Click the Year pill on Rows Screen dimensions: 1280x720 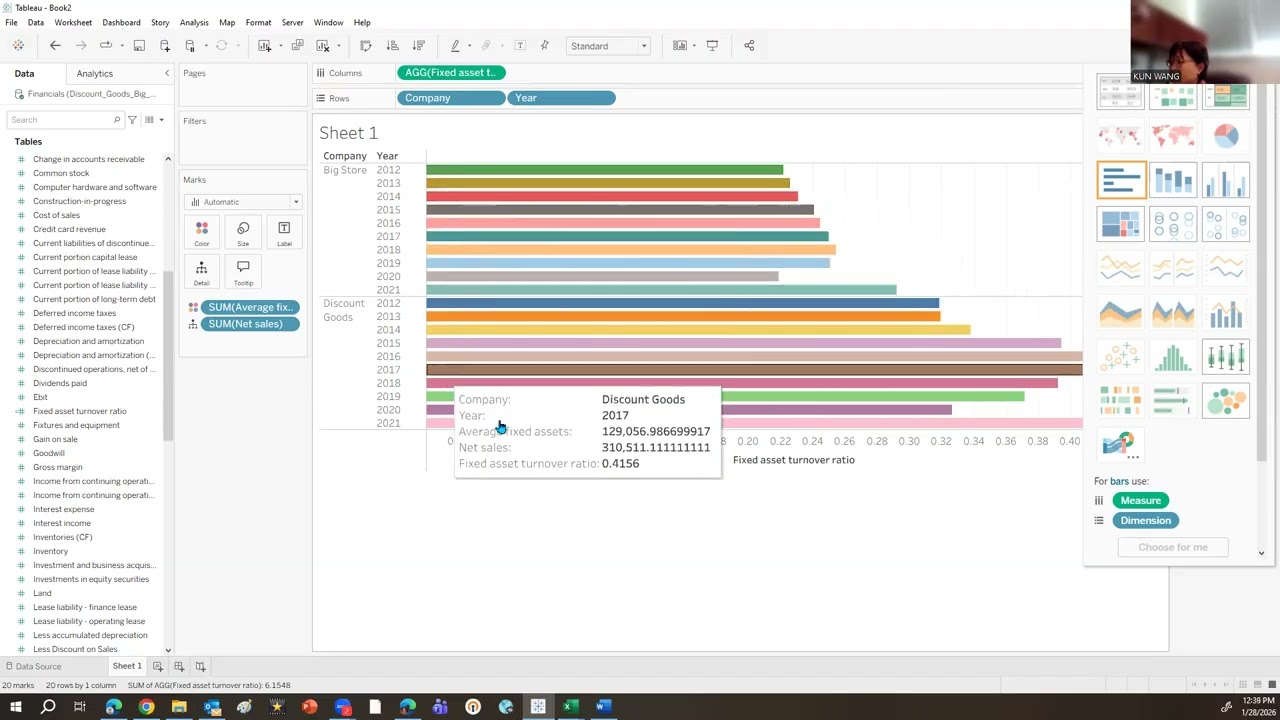click(x=561, y=98)
